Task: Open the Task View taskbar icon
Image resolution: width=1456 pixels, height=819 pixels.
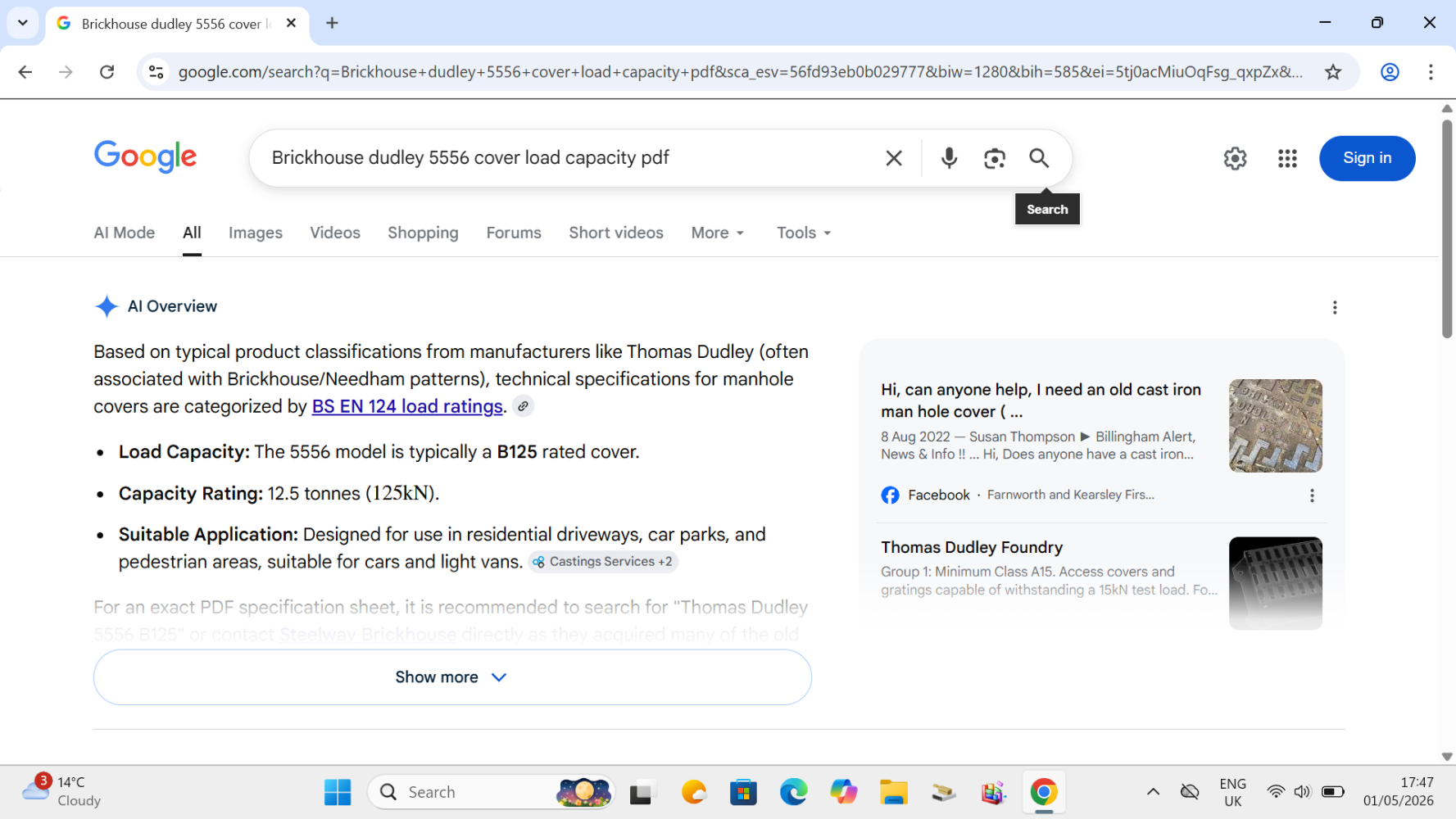Action: [x=641, y=792]
